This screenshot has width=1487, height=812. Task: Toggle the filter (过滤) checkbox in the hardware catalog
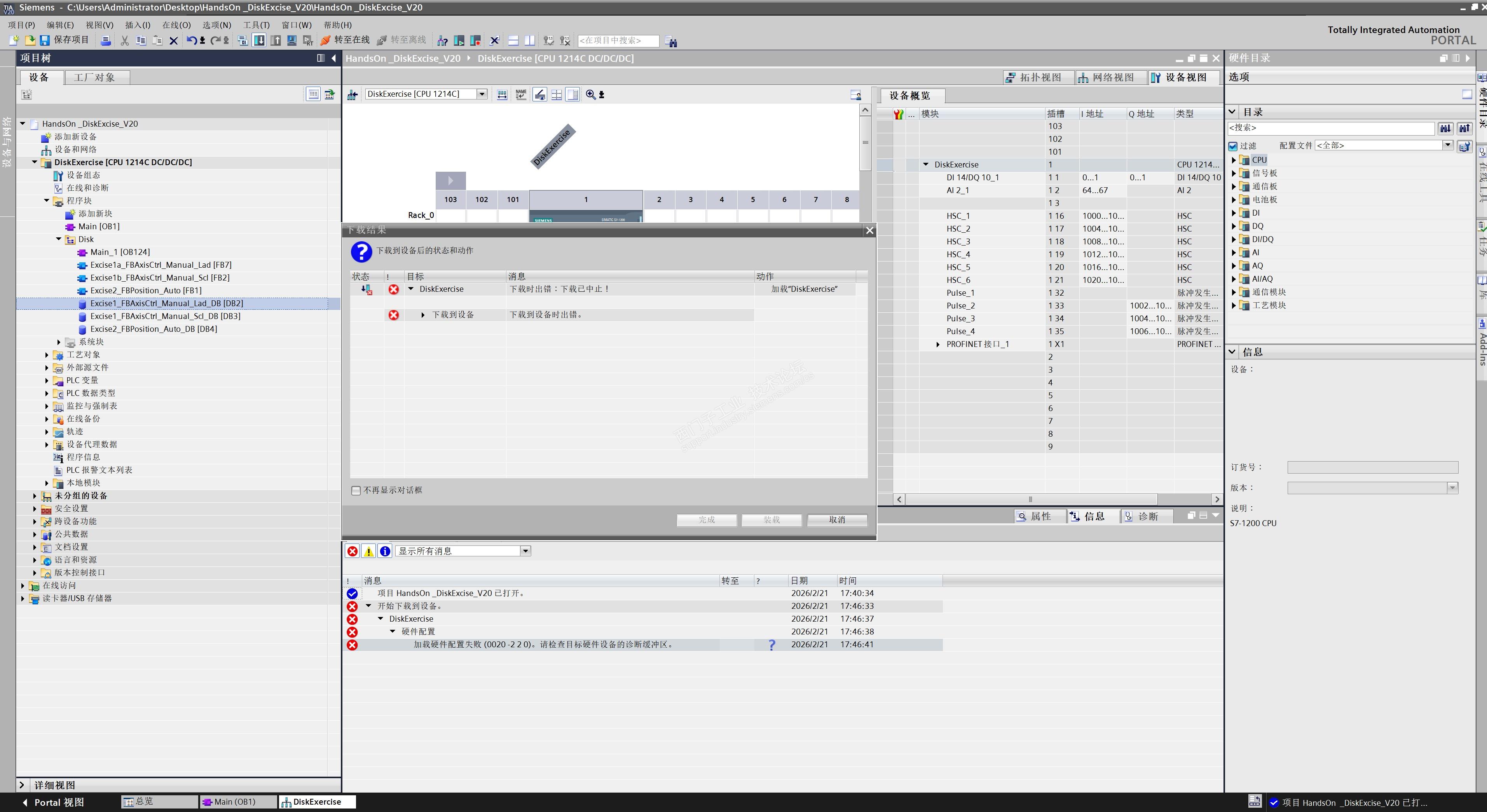(x=1233, y=146)
